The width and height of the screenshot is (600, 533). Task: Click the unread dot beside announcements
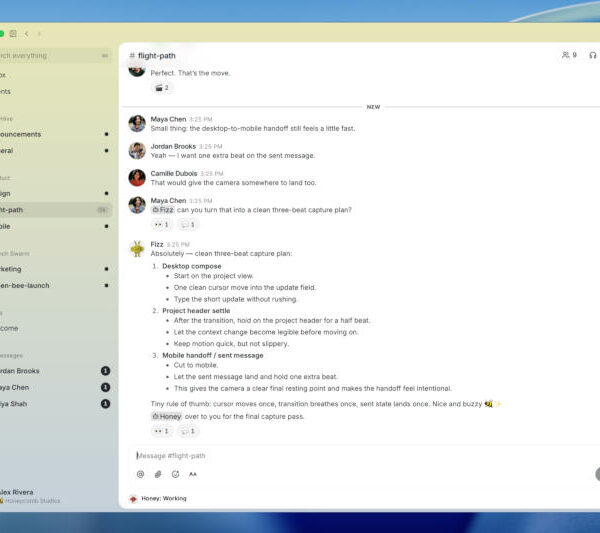pos(106,134)
